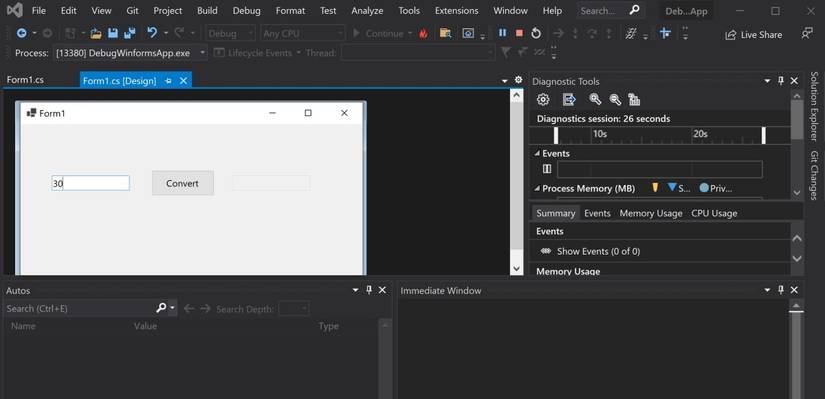Open the Form1.cs code tab

pos(25,80)
